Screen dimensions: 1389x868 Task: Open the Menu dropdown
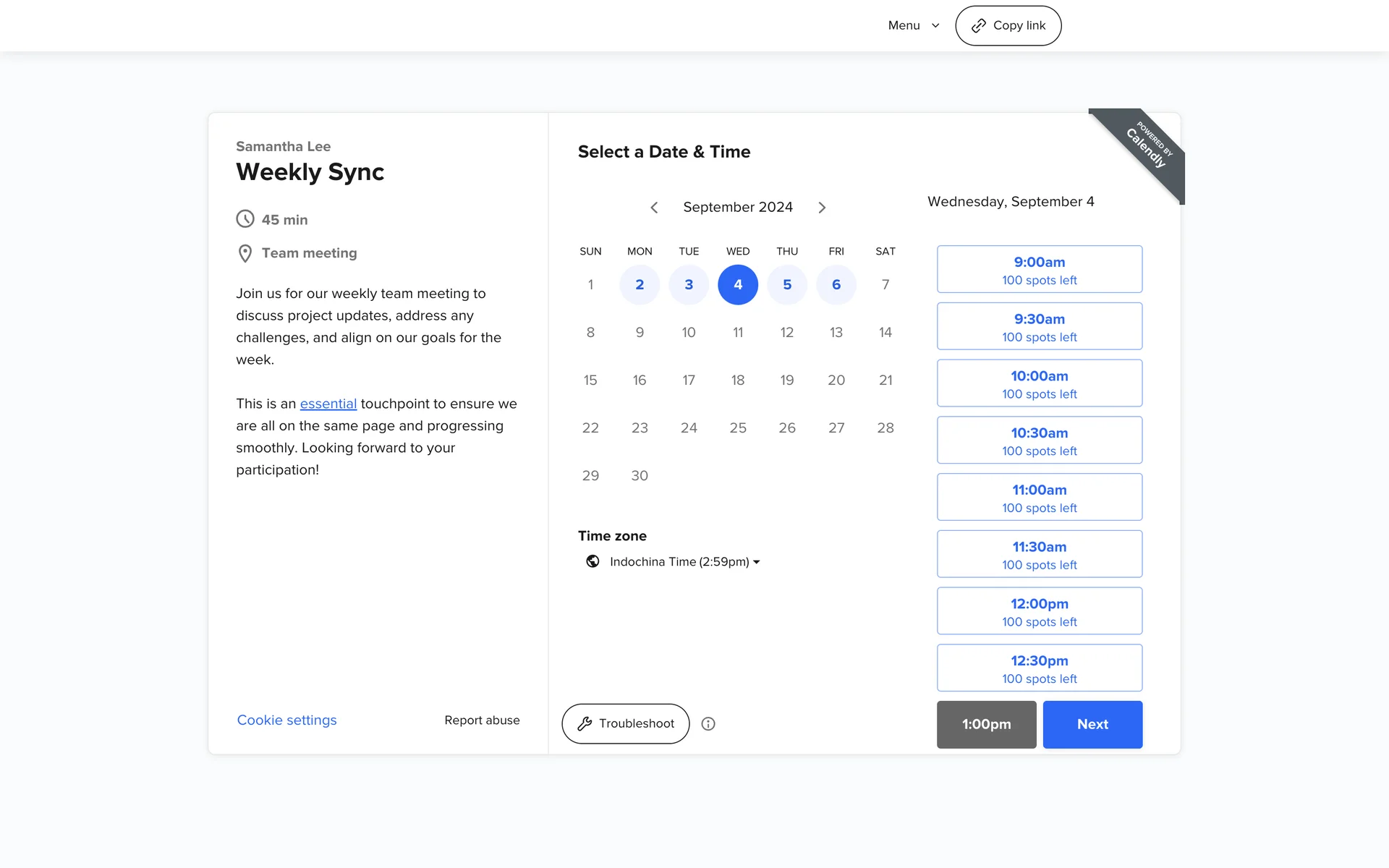[913, 26]
